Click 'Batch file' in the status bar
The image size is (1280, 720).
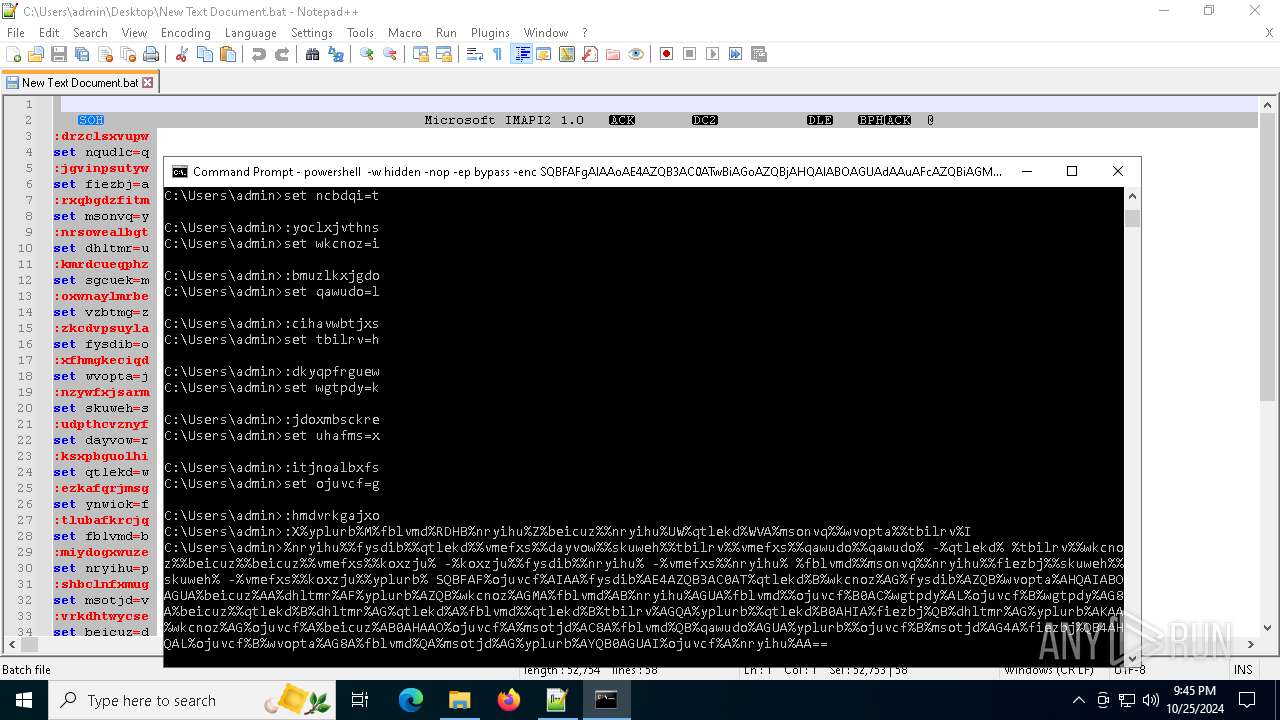pos(27,670)
